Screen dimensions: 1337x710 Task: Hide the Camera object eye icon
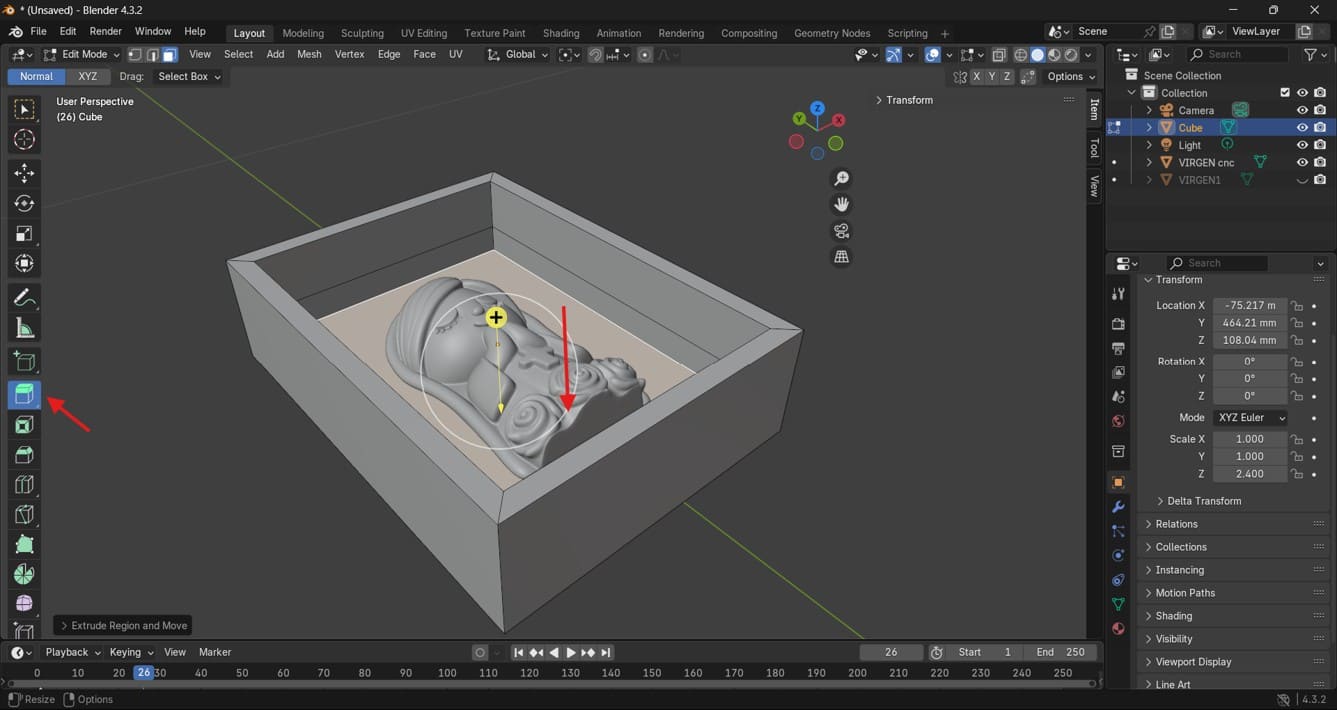[1302, 110]
